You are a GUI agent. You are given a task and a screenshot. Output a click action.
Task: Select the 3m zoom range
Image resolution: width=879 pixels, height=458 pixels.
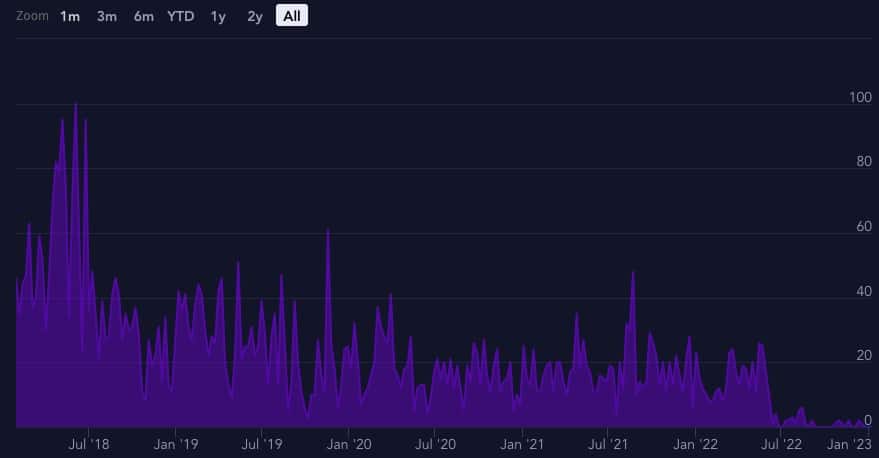coord(107,16)
